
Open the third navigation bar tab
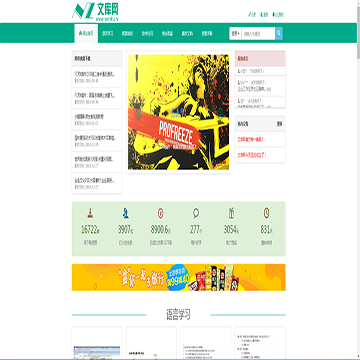click(x=128, y=33)
